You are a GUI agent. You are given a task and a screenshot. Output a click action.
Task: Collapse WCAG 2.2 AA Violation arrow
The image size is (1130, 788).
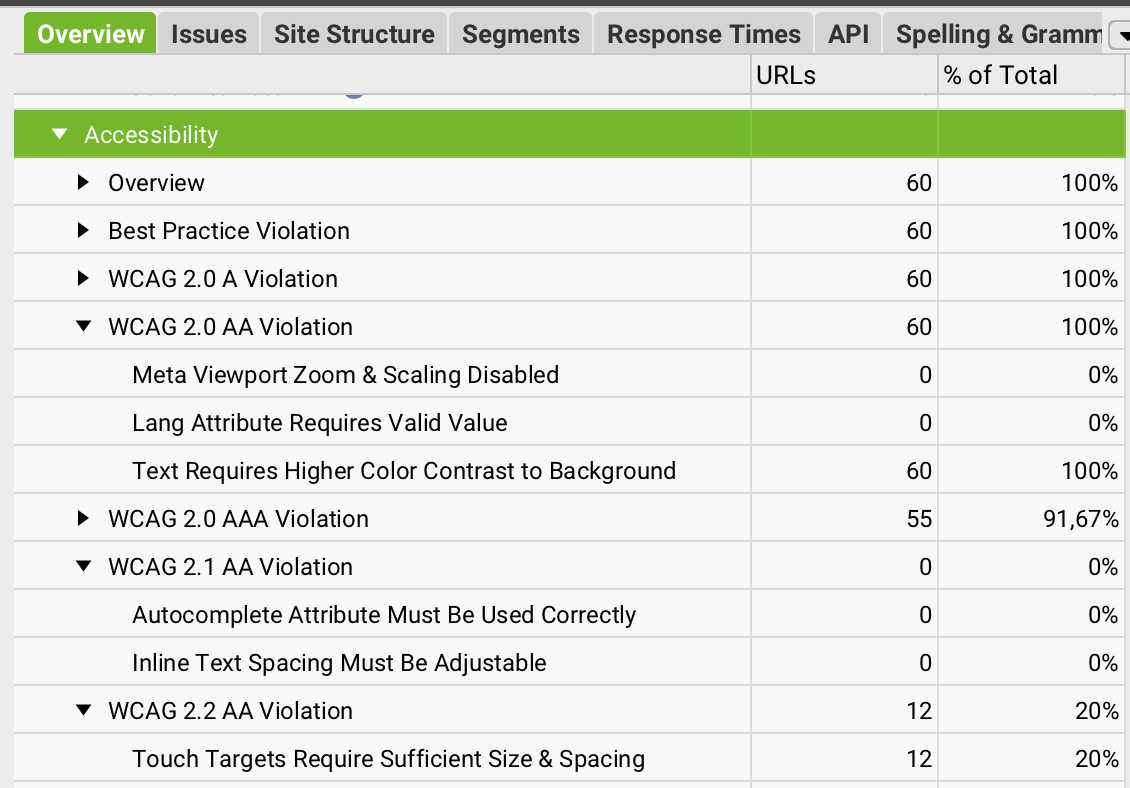pyautogui.click(x=84, y=710)
